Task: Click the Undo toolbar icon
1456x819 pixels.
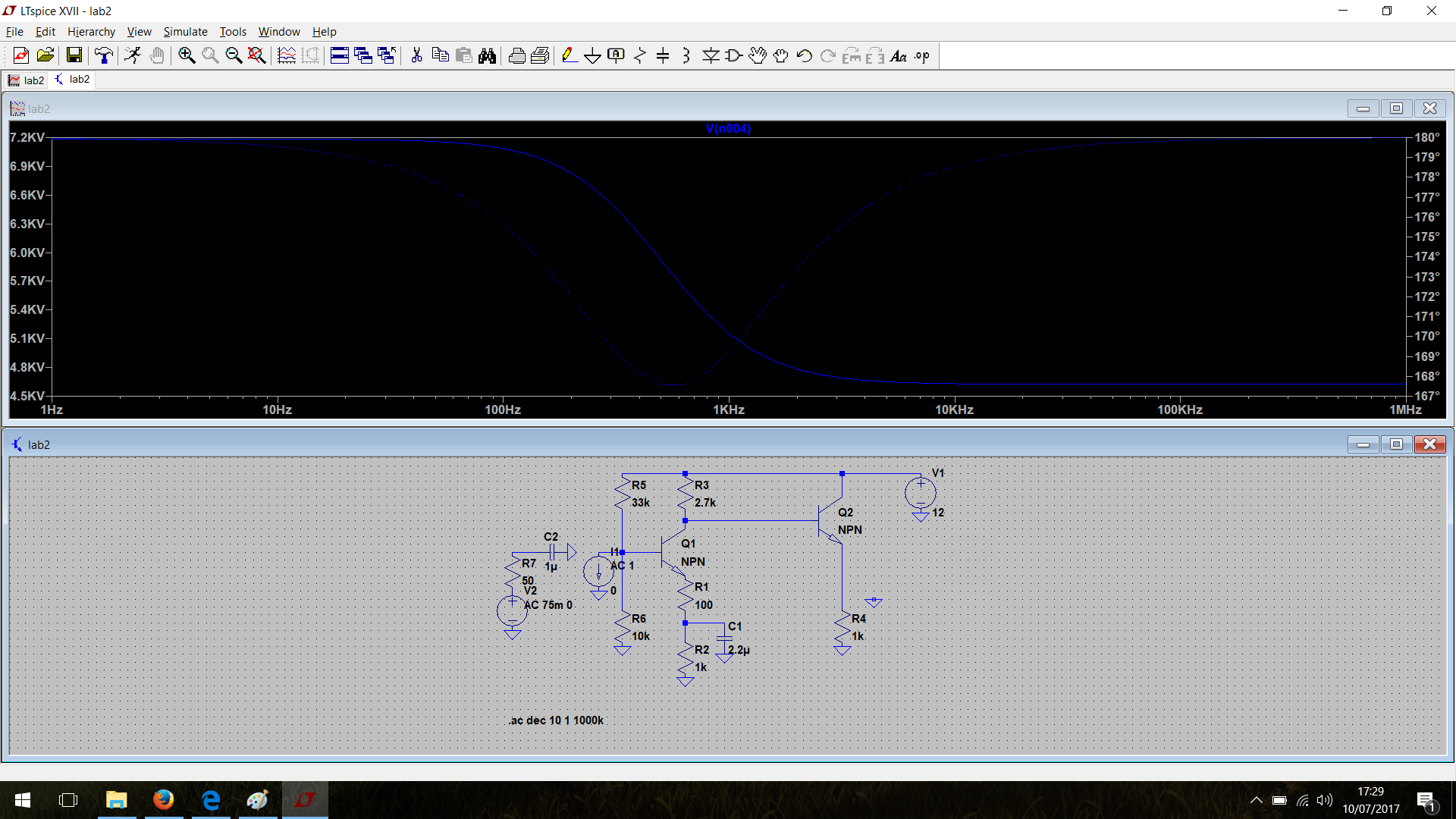Action: point(805,55)
